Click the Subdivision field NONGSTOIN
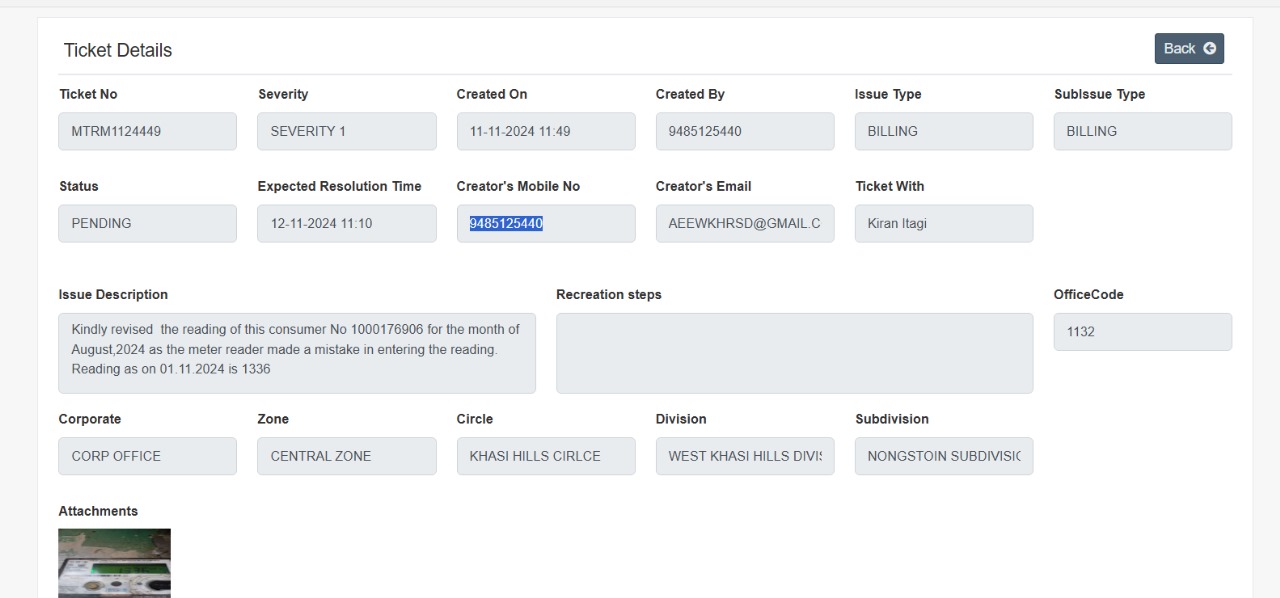The height and width of the screenshot is (598, 1280). click(944, 456)
